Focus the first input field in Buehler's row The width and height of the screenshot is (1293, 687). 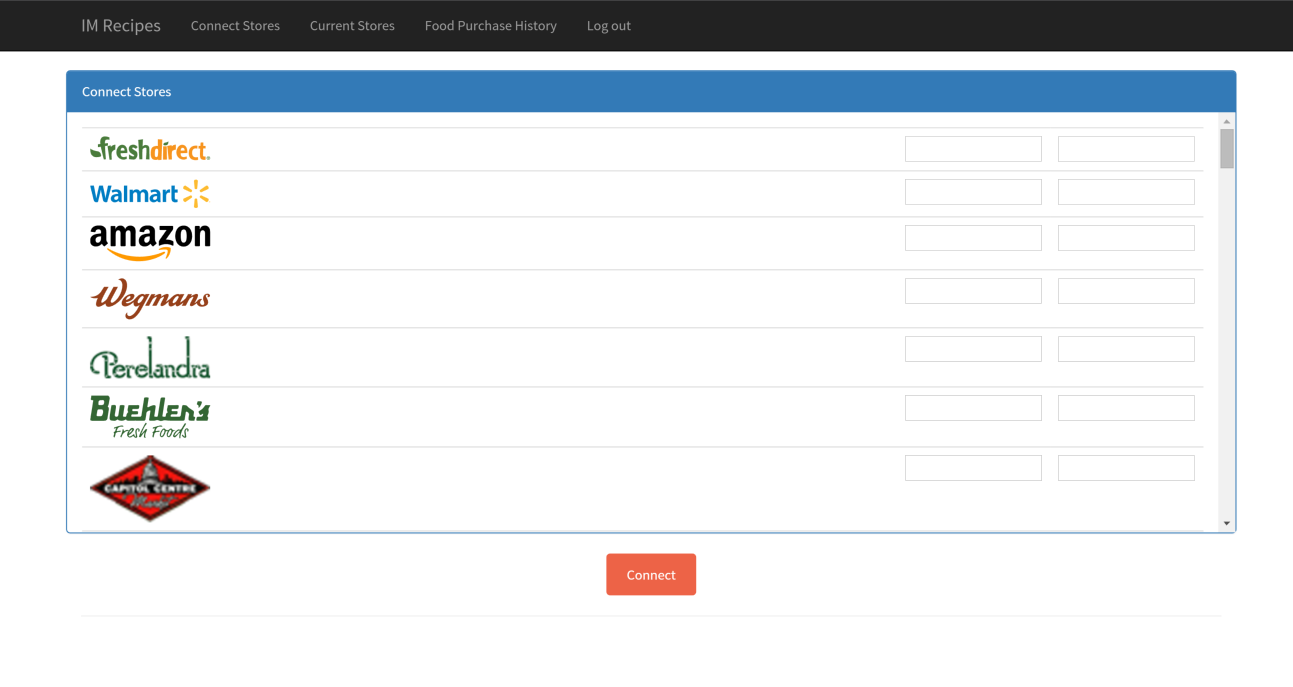[973, 408]
